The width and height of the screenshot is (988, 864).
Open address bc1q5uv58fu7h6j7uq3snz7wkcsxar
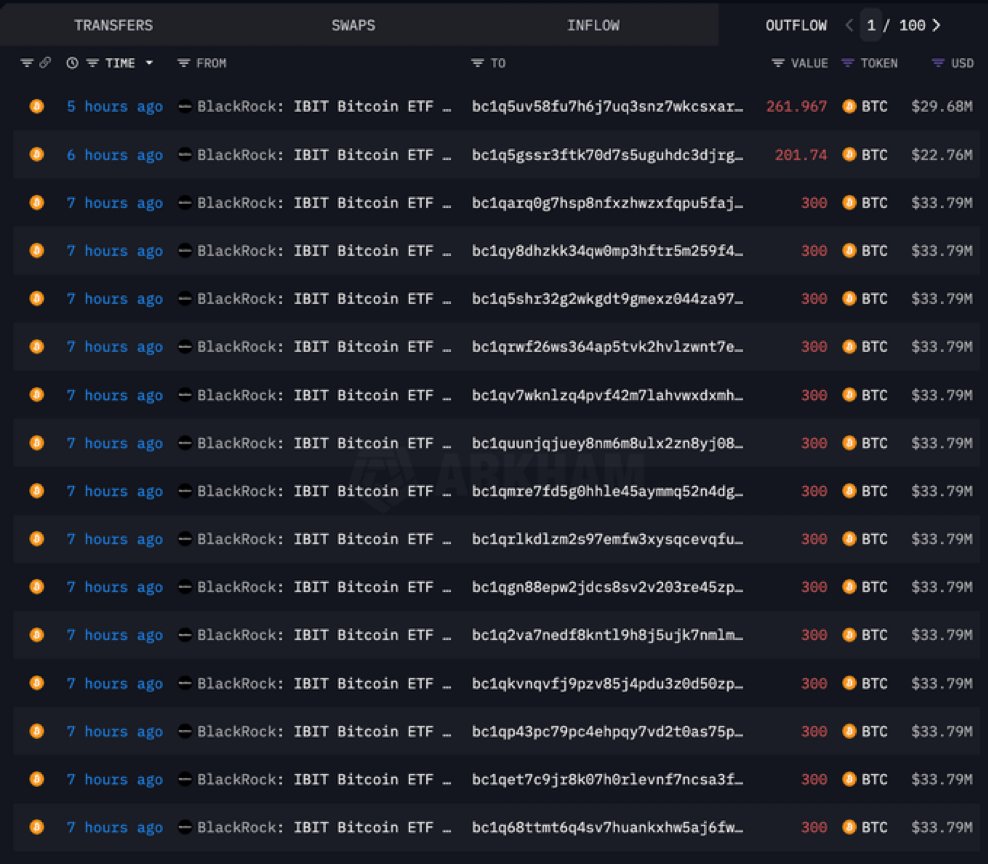(x=607, y=107)
